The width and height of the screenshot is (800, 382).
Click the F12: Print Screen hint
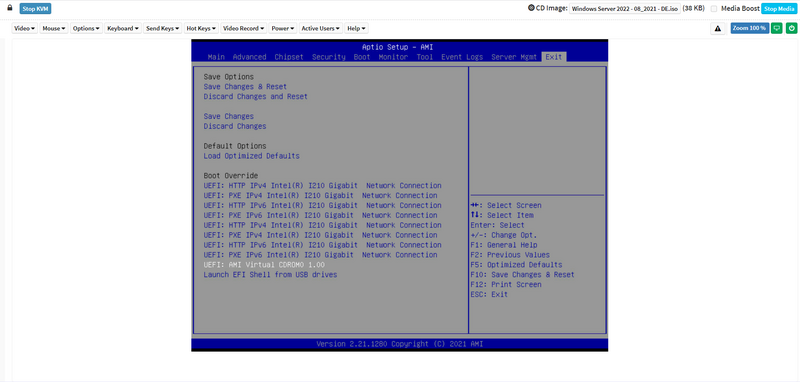[506, 285]
